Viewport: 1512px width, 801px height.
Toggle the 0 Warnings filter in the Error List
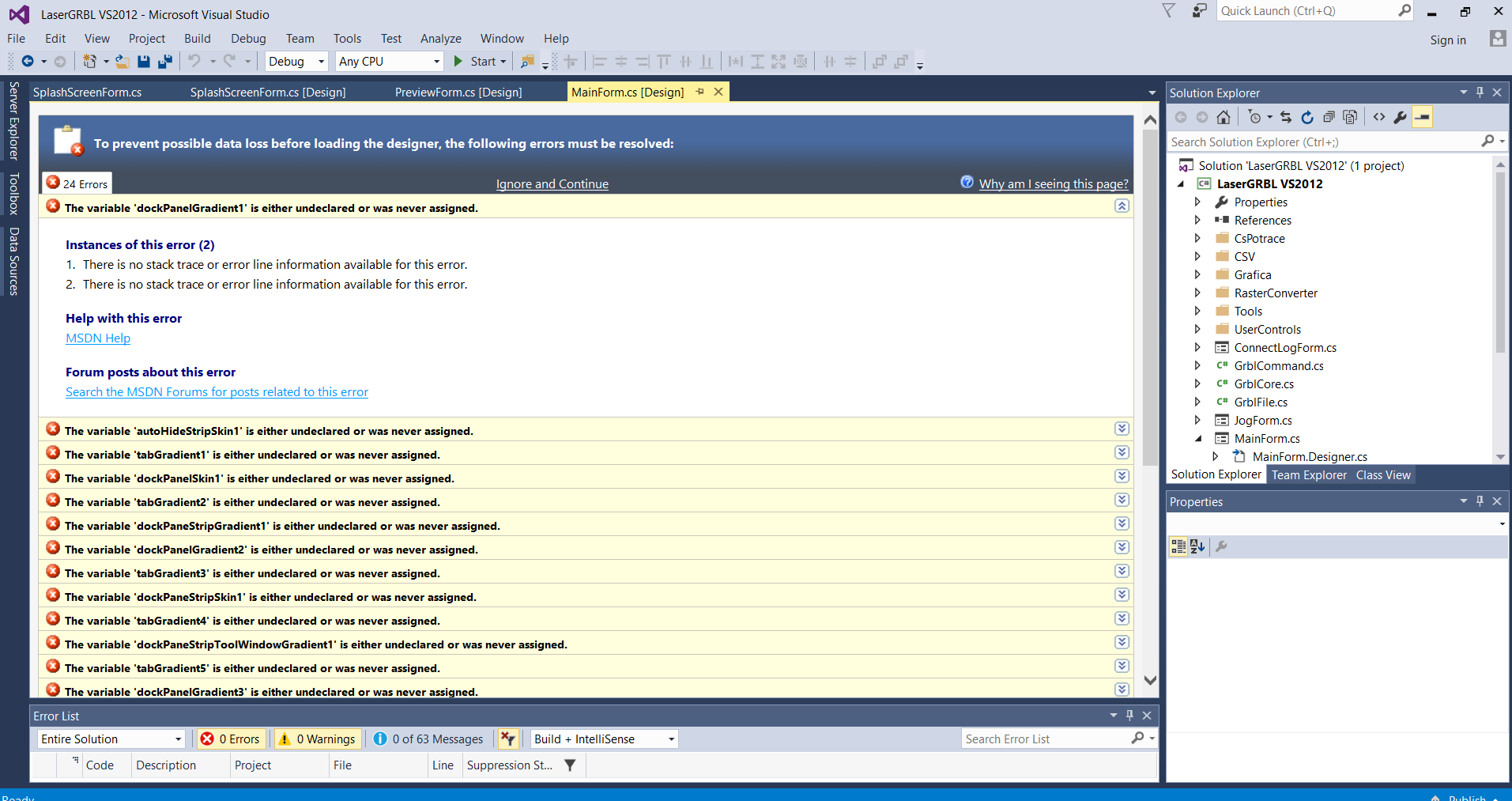319,739
